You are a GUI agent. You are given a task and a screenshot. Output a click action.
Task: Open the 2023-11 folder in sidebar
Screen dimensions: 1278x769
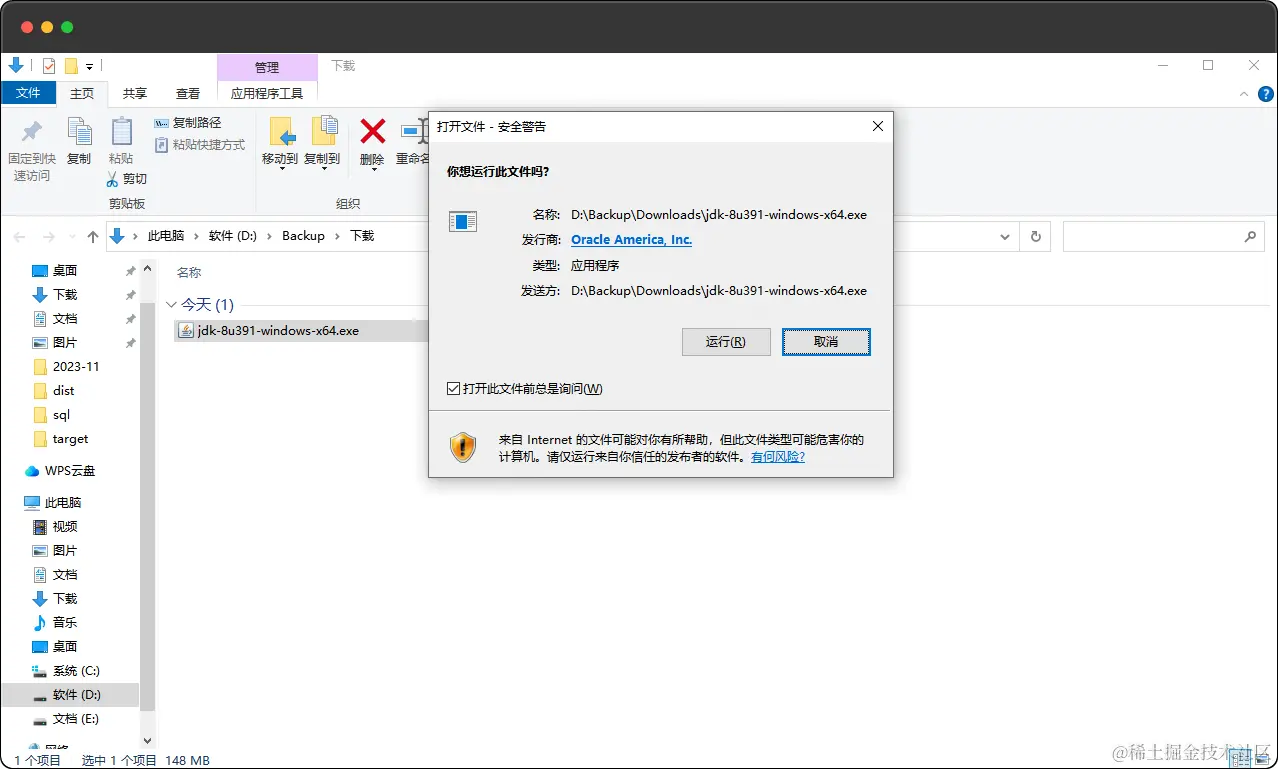(76, 367)
